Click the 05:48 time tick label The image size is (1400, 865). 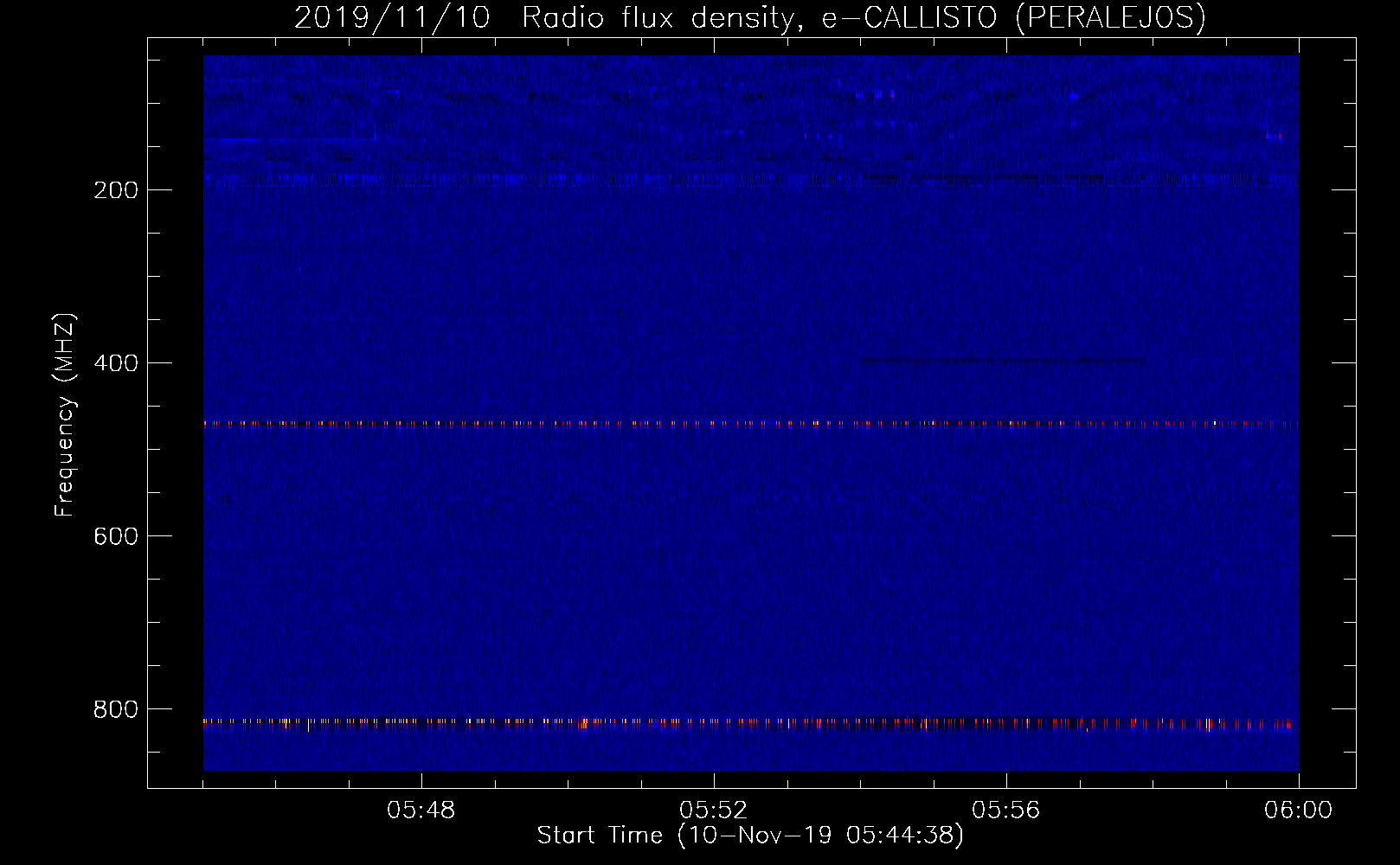[x=421, y=811]
